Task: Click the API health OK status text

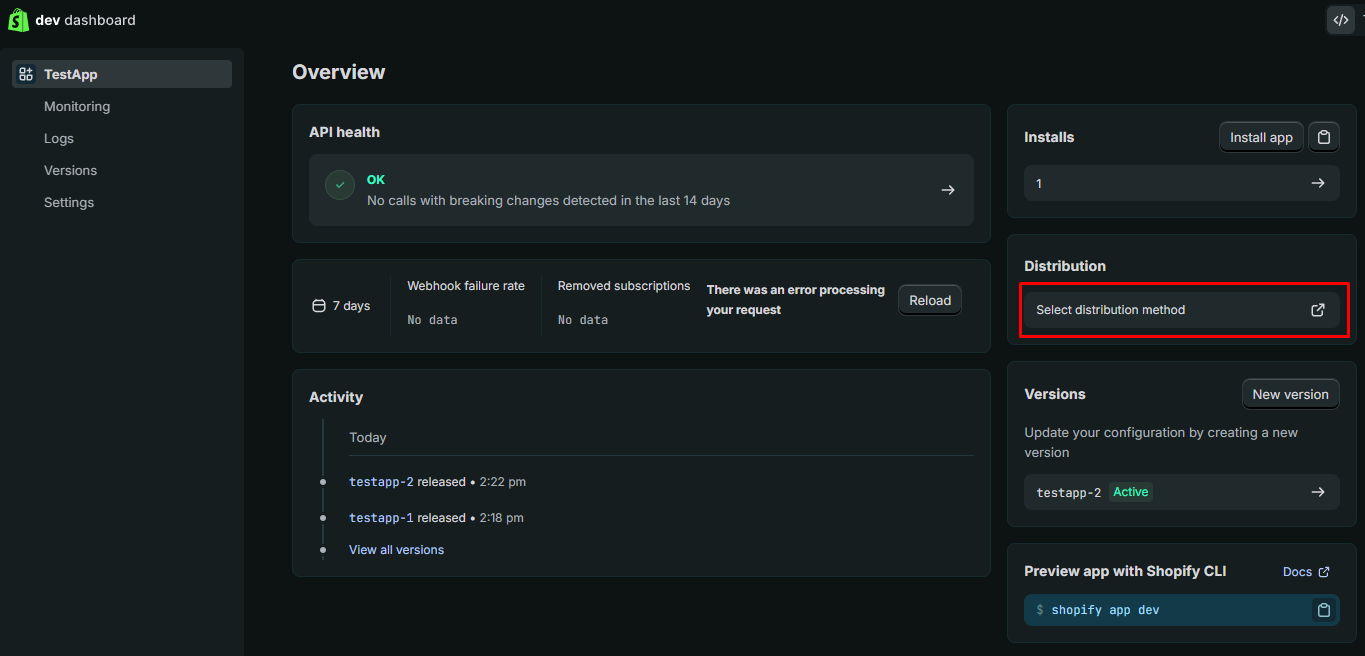Action: point(376,180)
